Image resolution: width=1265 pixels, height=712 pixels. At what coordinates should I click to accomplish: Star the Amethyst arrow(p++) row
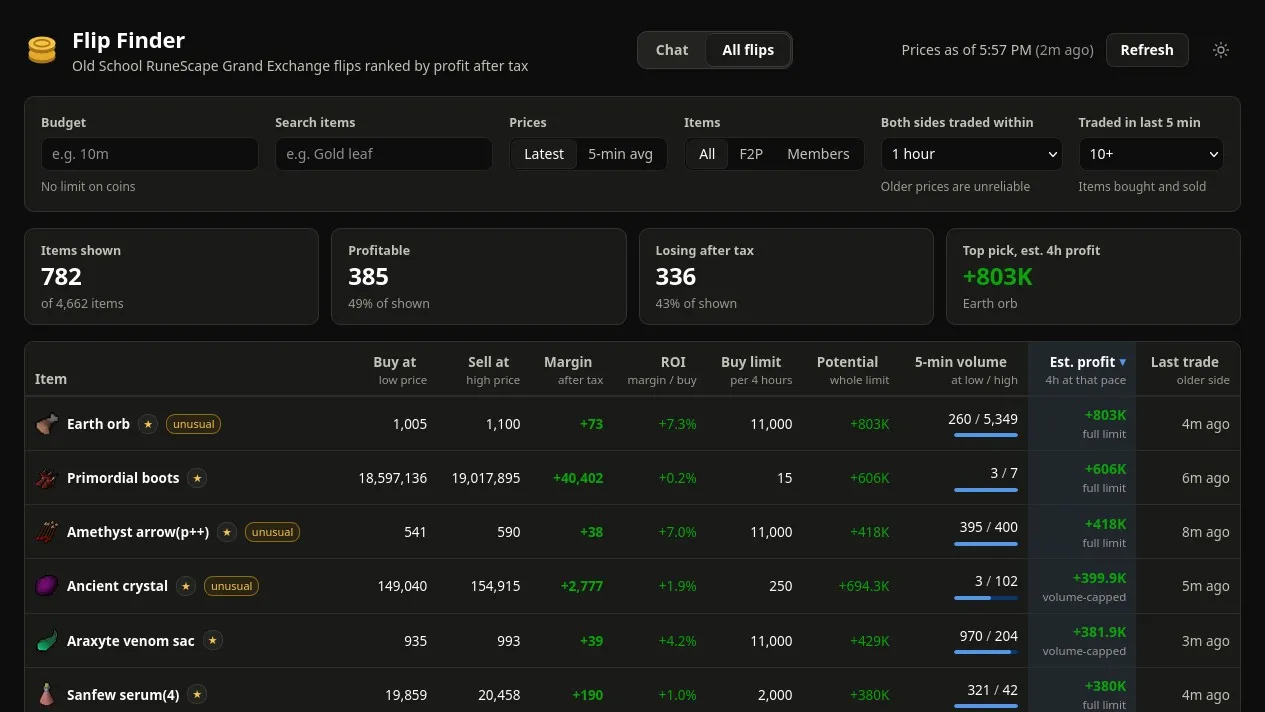227,532
